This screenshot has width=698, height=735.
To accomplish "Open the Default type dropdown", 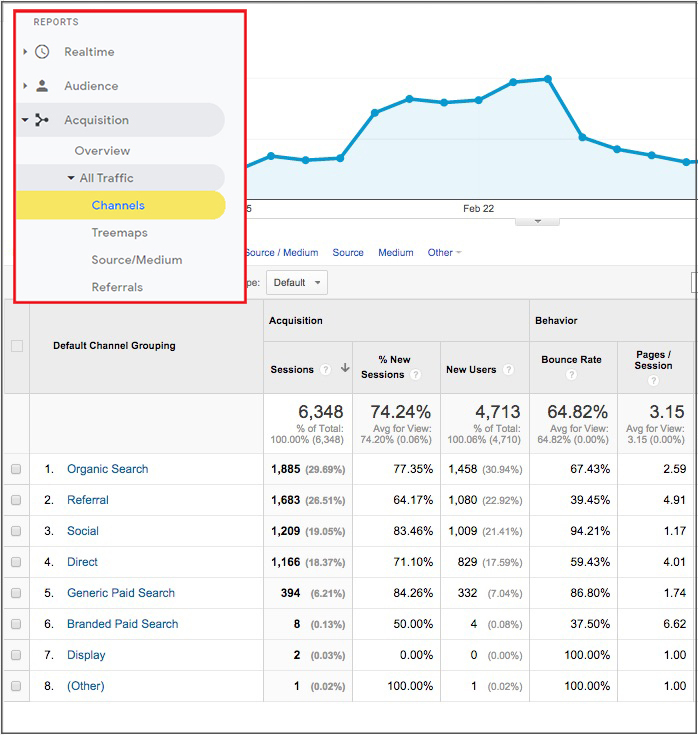I will (297, 283).
